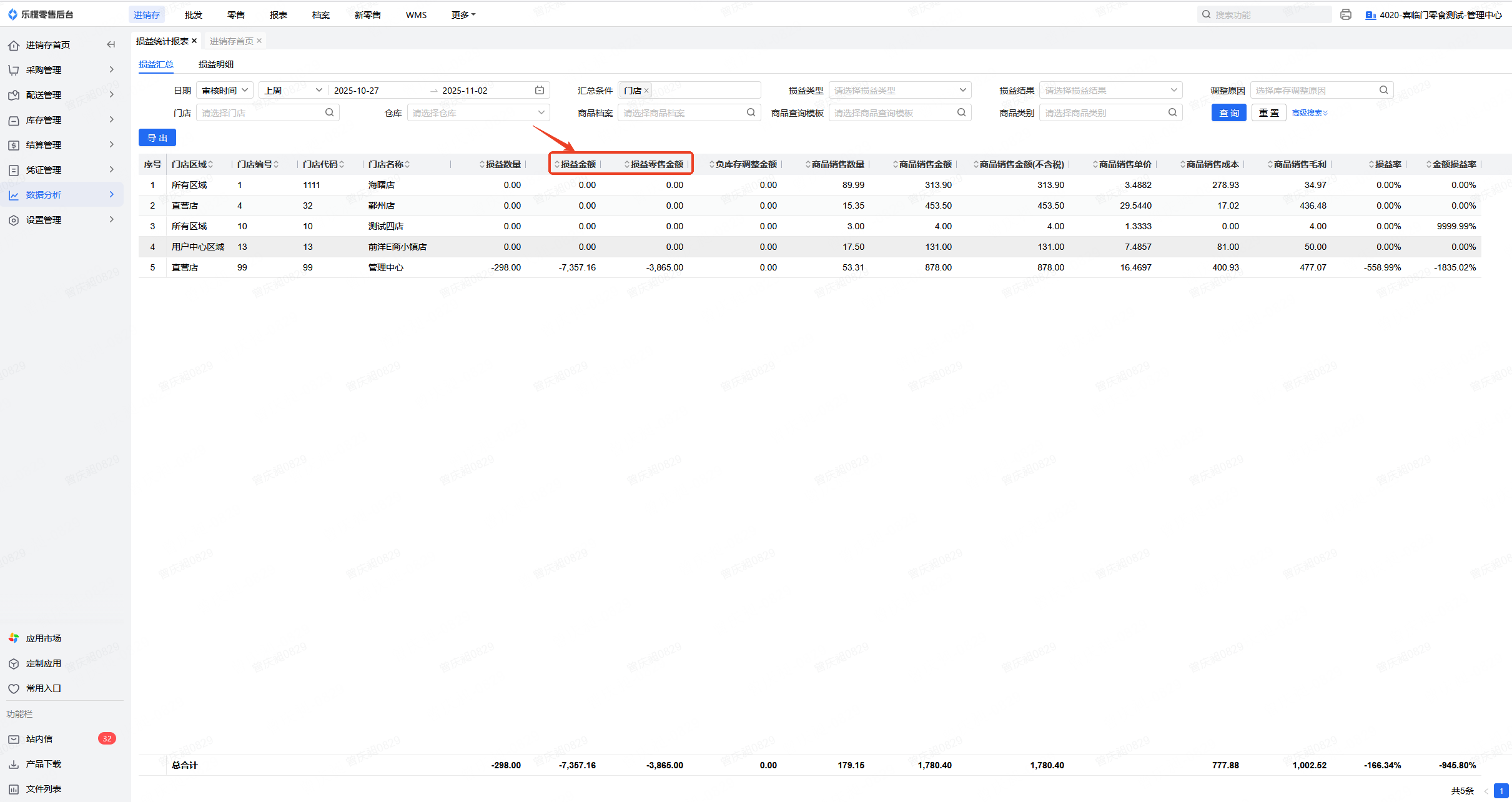Click search icon in 调整原因 field
Screen dimensions: 1512x802
(1383, 90)
